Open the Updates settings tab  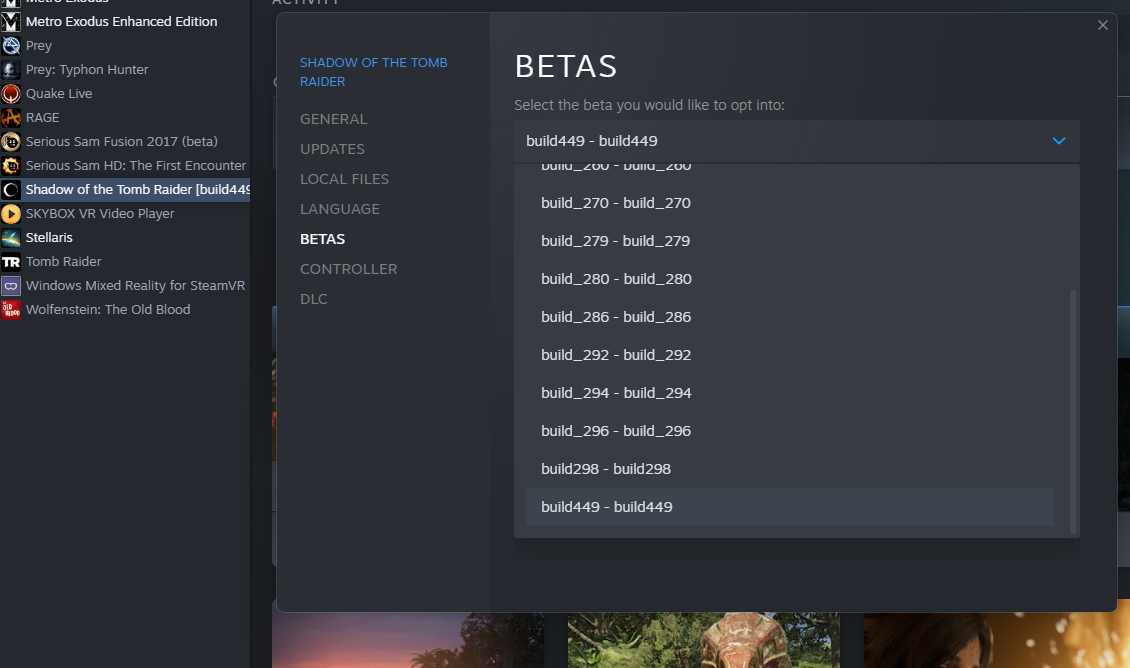pos(332,149)
